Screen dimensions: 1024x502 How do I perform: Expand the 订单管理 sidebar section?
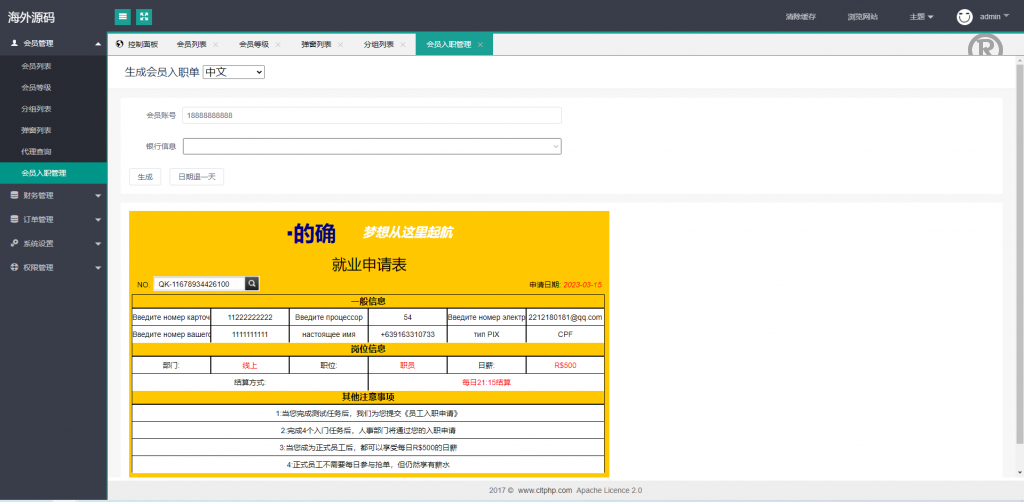click(53, 219)
